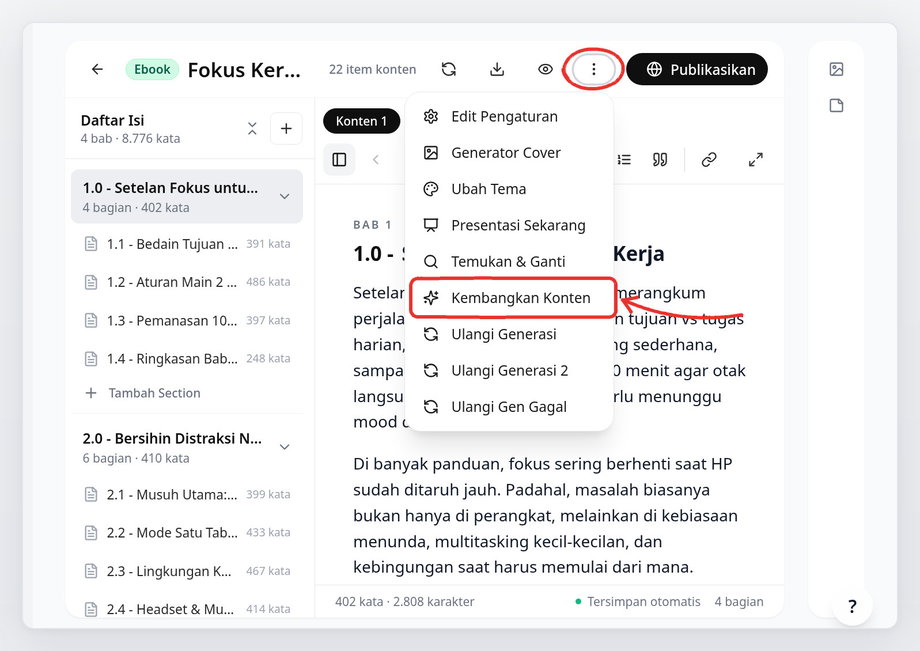Click Tambah Section under chapter 1
Image resolution: width=920 pixels, height=651 pixels.
pyautogui.click(x=143, y=393)
